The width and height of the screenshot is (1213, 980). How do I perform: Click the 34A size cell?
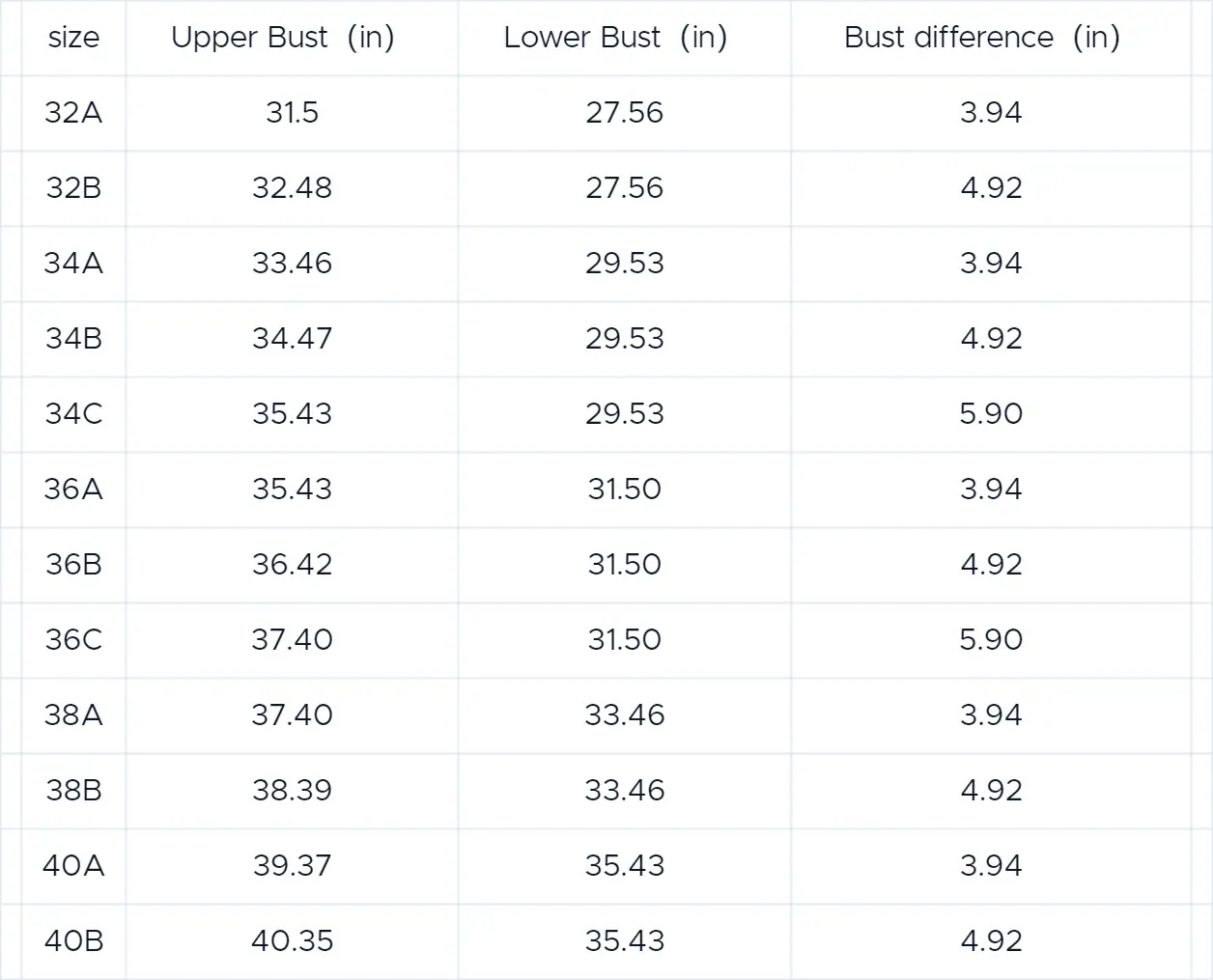point(73,264)
